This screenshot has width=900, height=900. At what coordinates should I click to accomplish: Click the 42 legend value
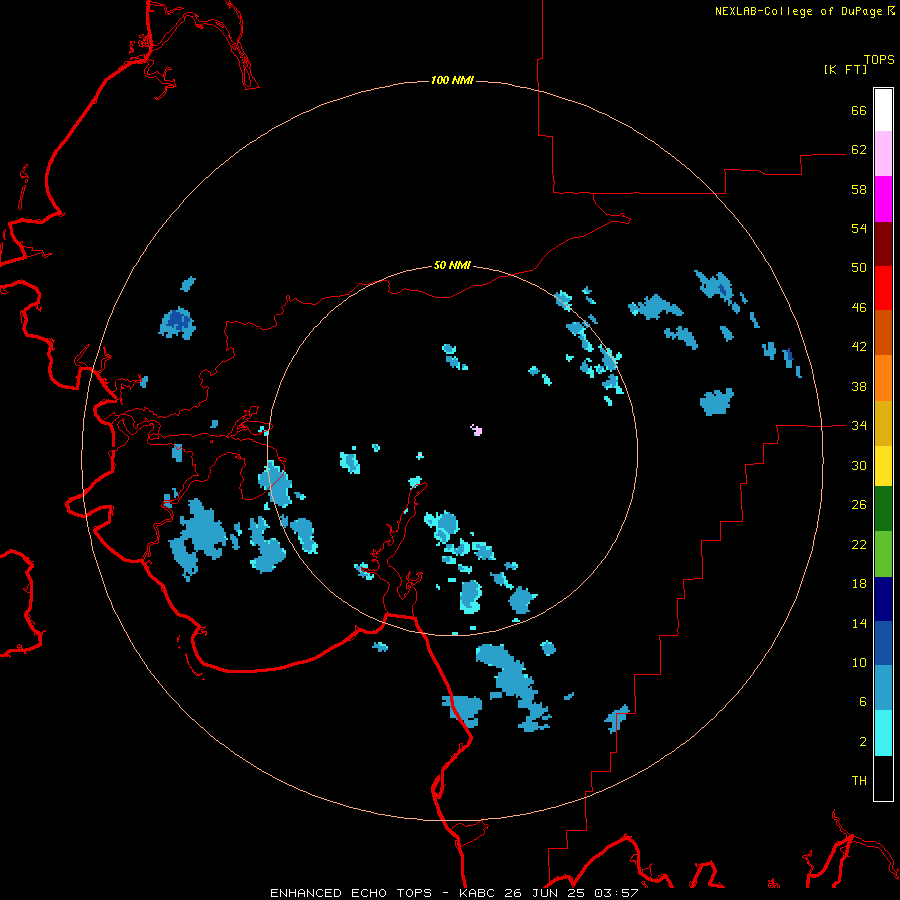(859, 347)
